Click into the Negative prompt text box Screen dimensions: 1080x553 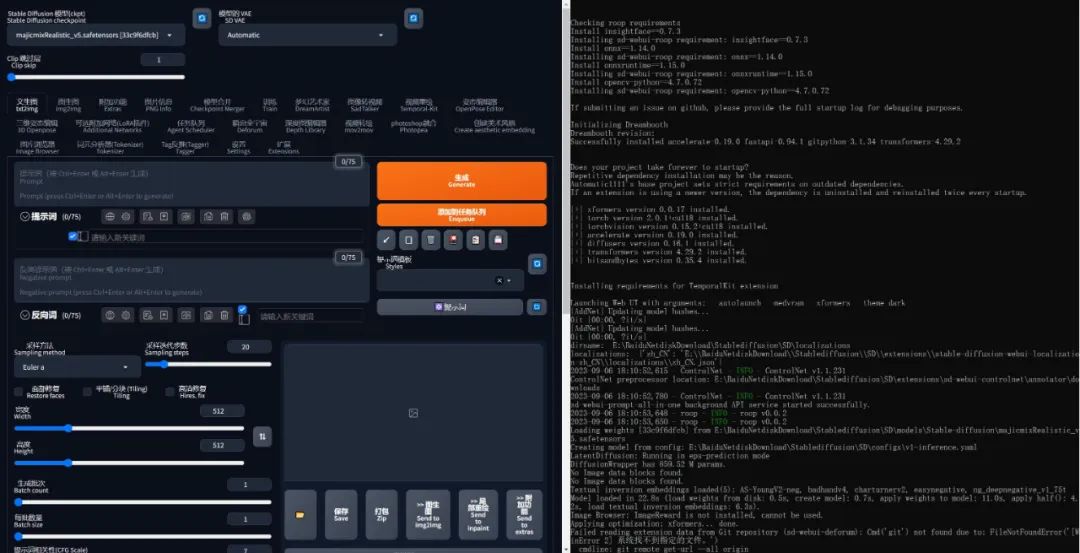191,280
